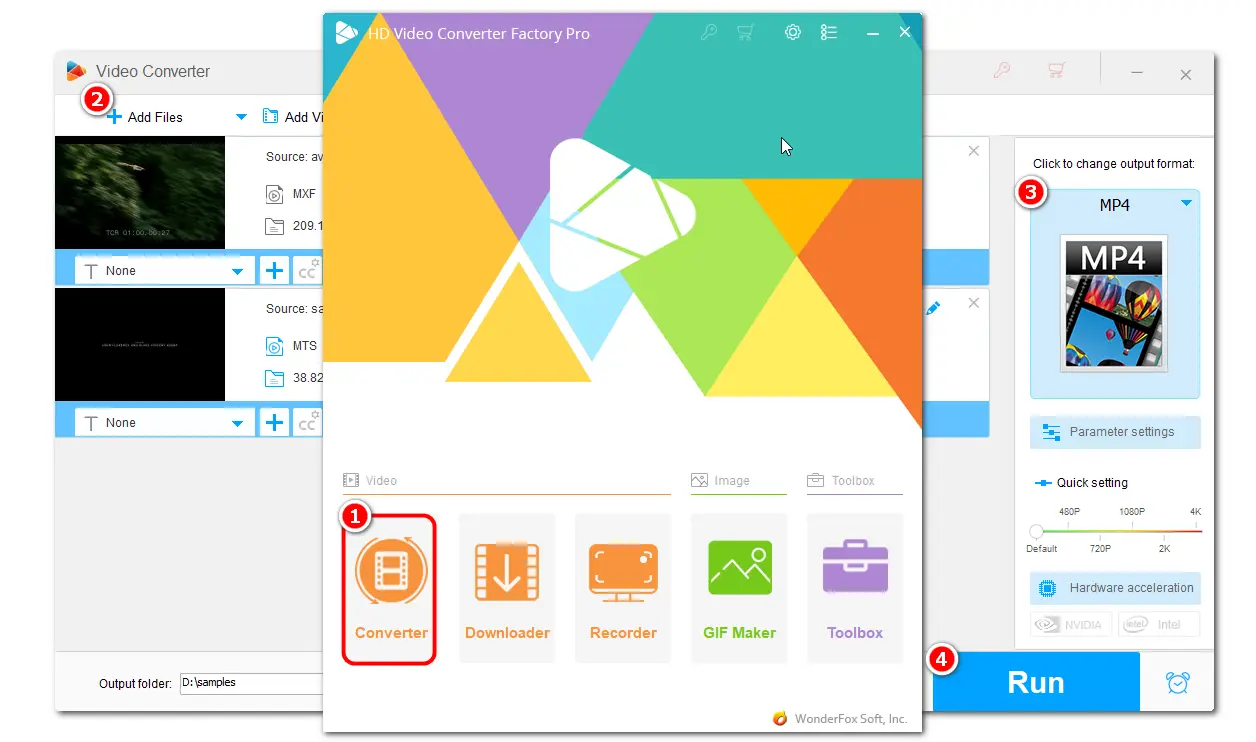Select the MXF video thumbnail

pos(140,192)
